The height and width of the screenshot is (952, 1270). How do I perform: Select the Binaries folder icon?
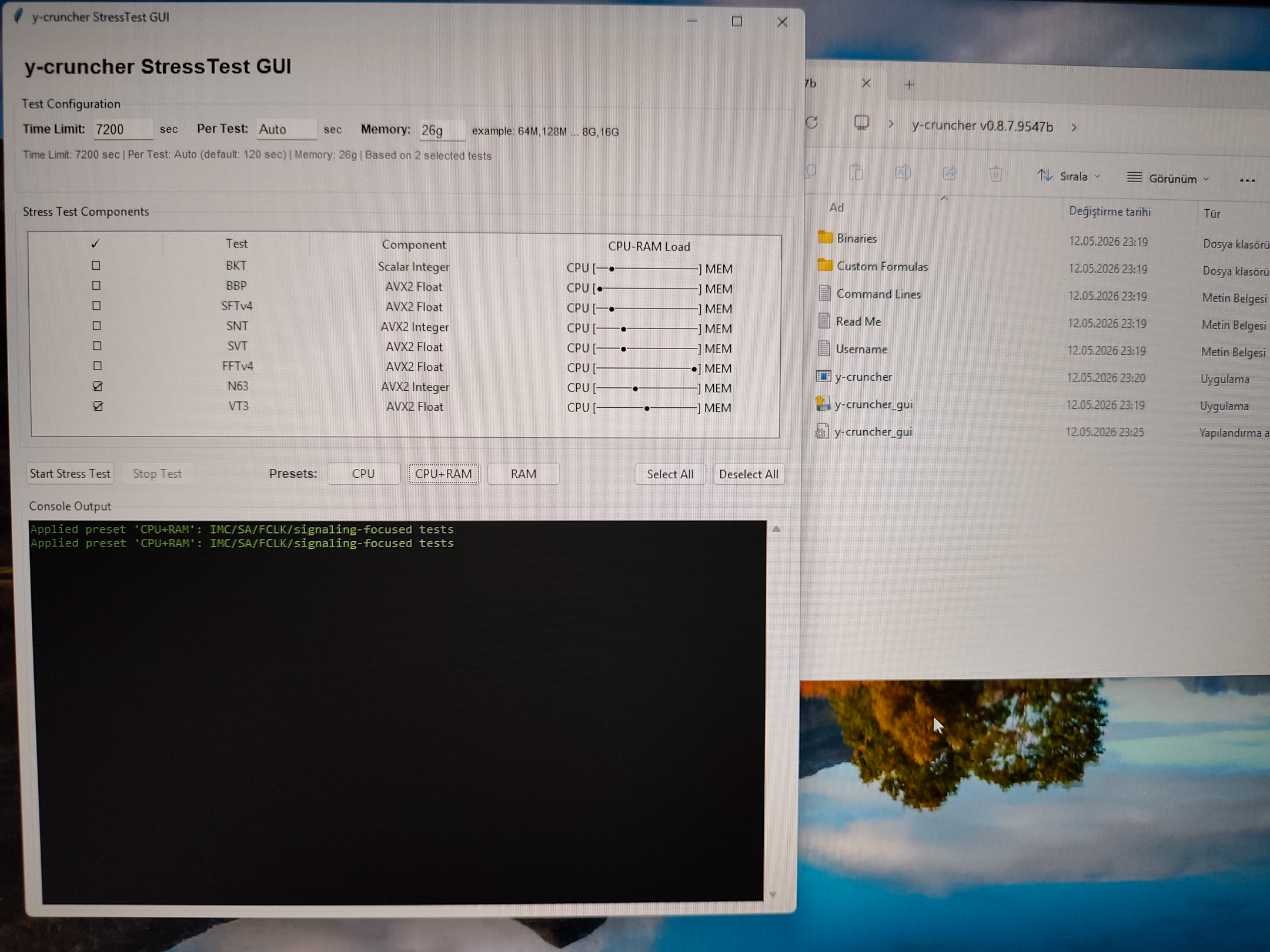pos(825,237)
